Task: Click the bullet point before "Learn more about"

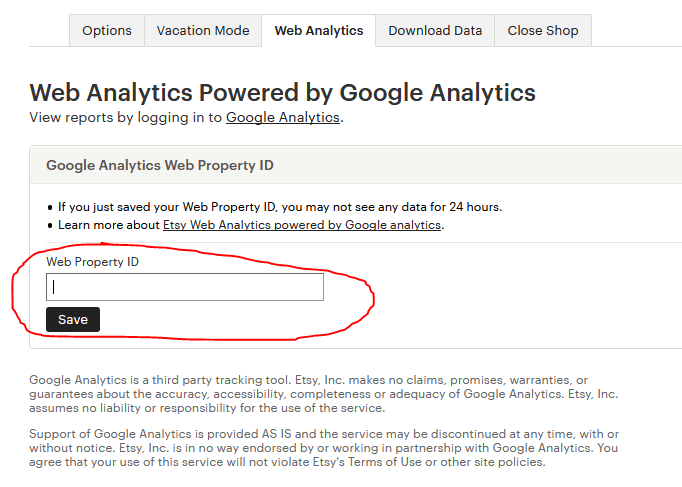Action: tap(50, 225)
